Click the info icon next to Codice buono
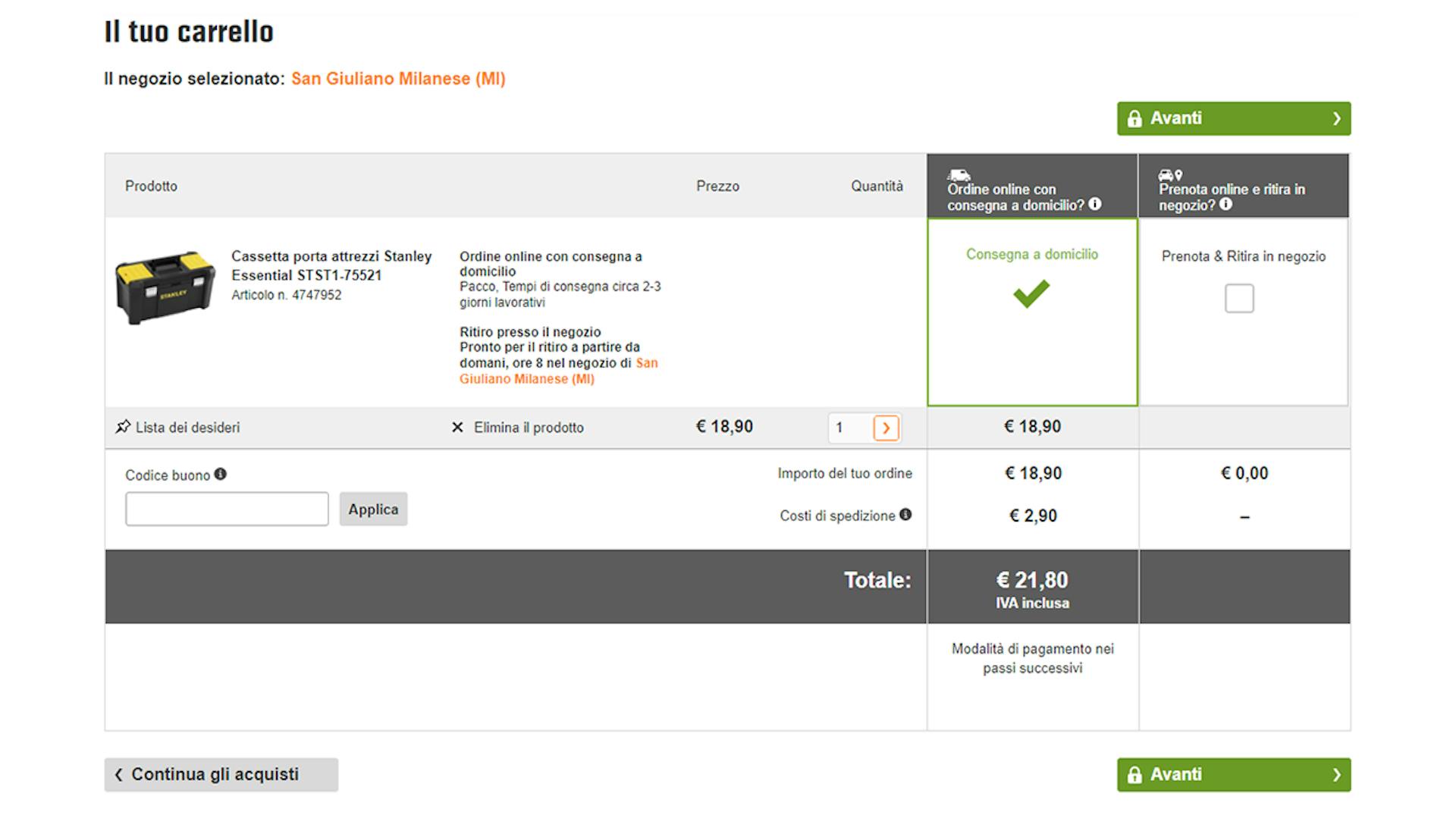The height and width of the screenshot is (818, 1456). click(x=220, y=474)
